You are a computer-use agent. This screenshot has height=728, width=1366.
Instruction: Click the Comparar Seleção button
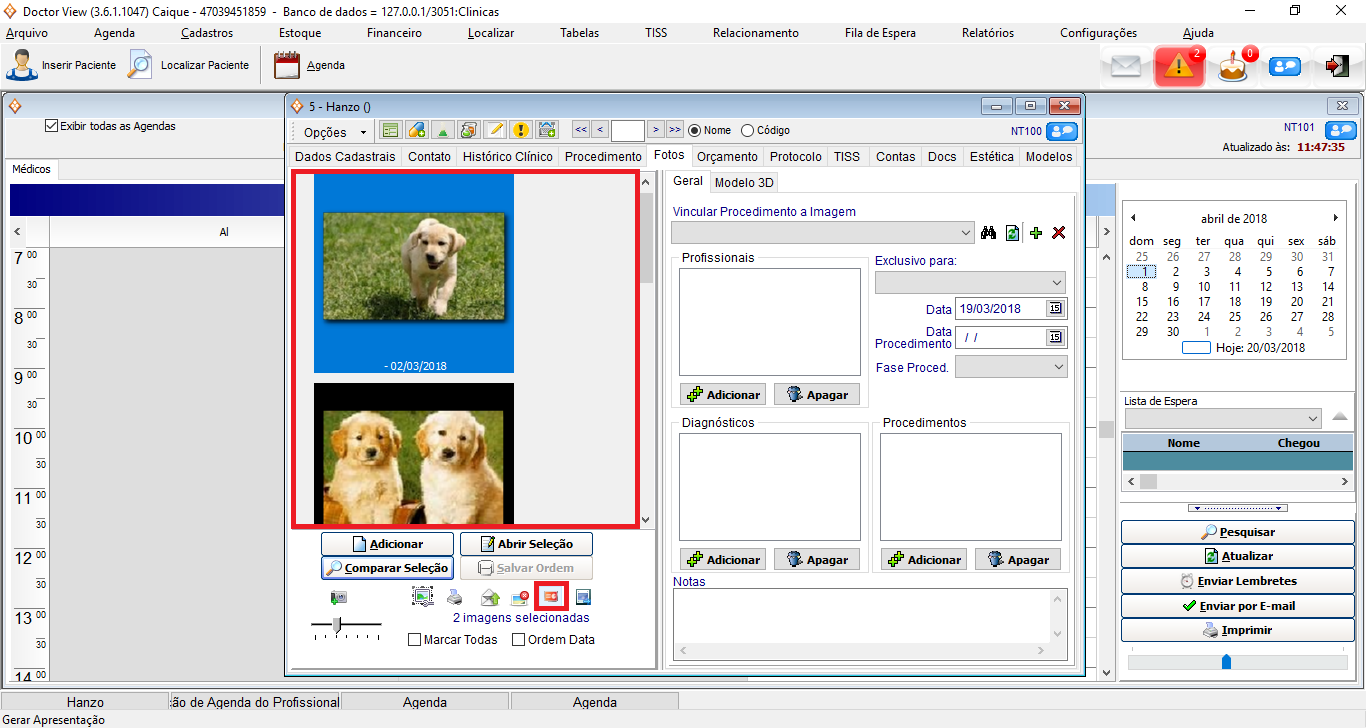click(x=387, y=568)
